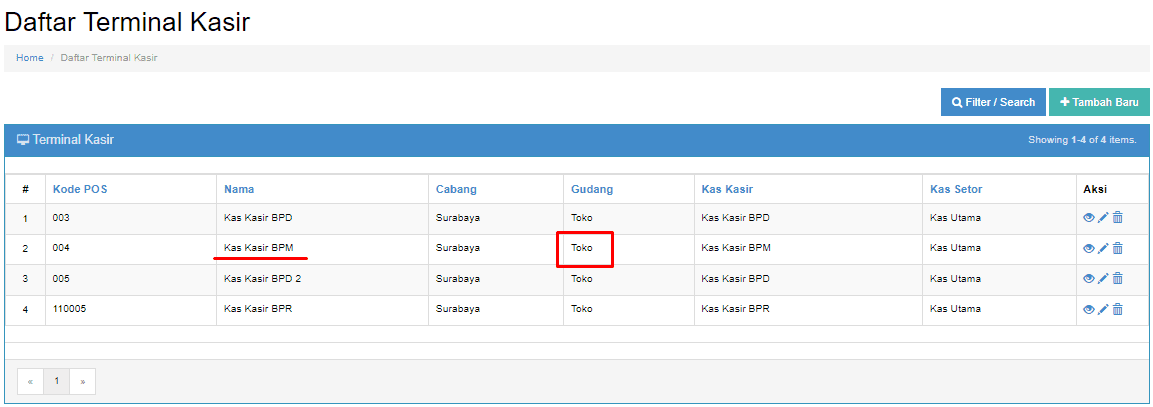Open eye view icon for Kode POS 005

tap(1089, 278)
